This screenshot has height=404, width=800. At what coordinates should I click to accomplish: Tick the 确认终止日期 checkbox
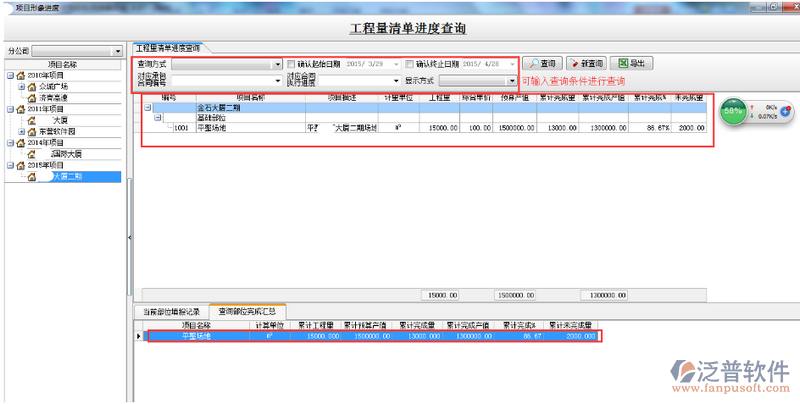[409, 64]
